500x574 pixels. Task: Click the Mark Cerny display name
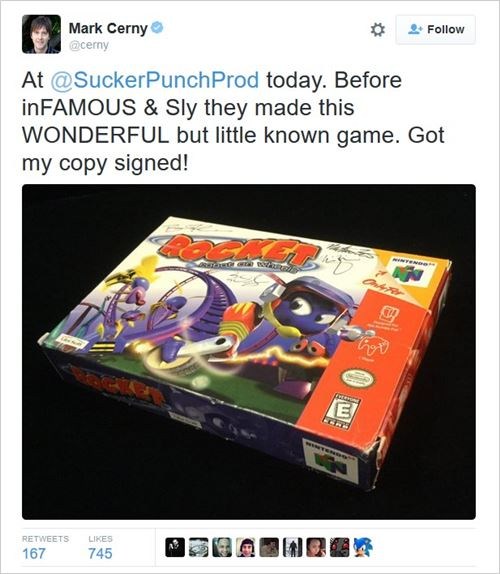tap(108, 28)
